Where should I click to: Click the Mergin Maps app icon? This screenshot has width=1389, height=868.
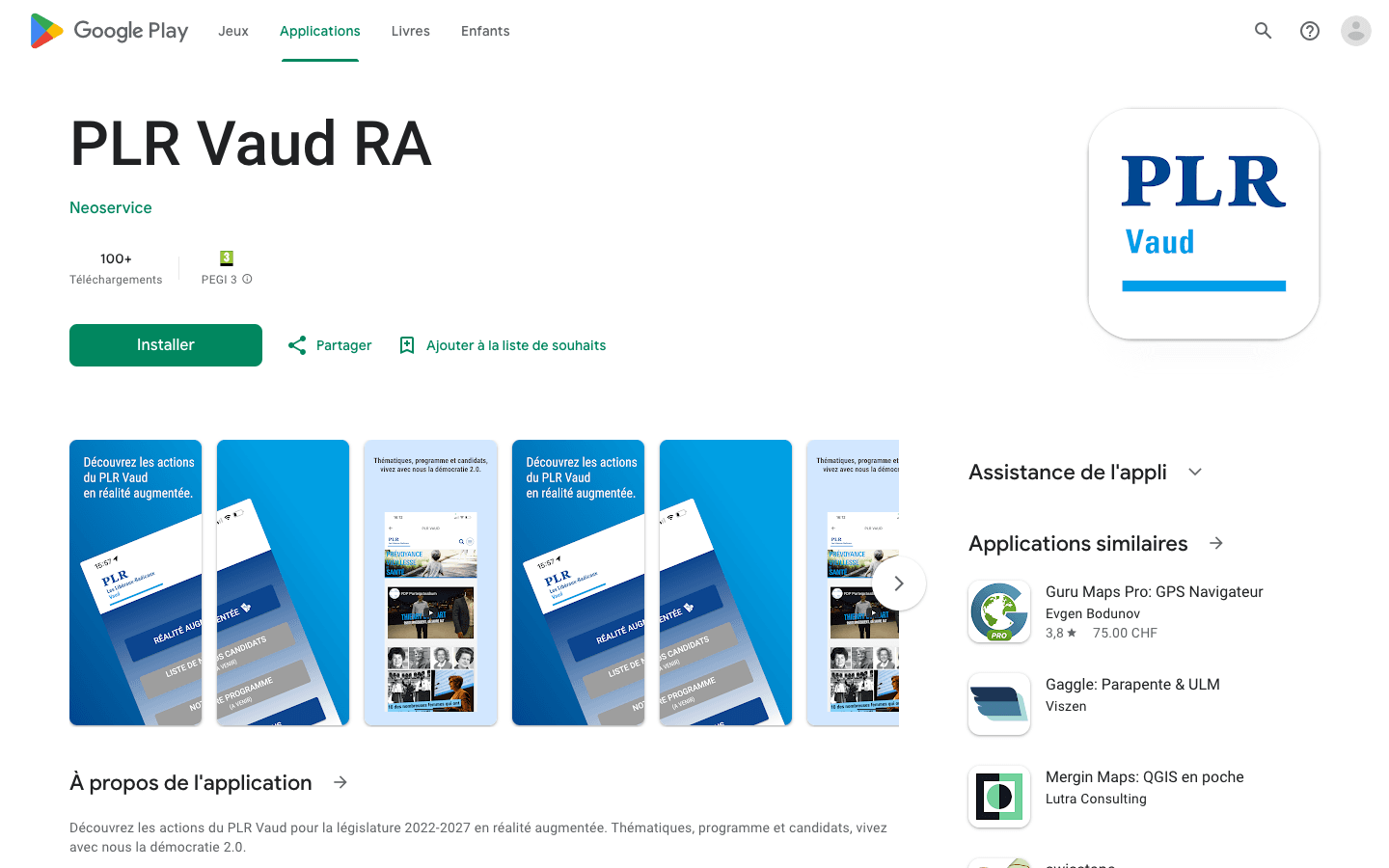pos(998,797)
